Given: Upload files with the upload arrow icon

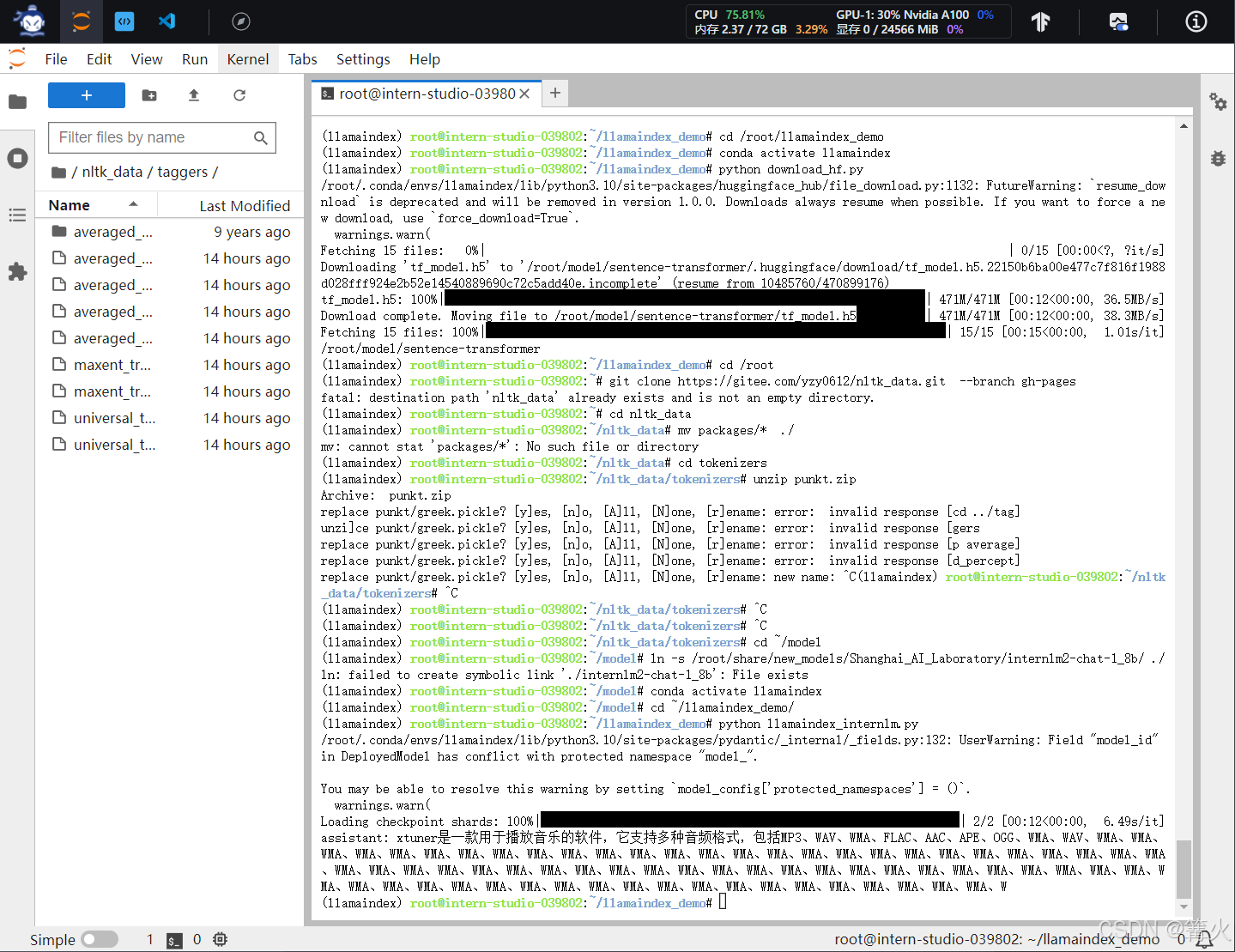Looking at the screenshot, I should 193,95.
